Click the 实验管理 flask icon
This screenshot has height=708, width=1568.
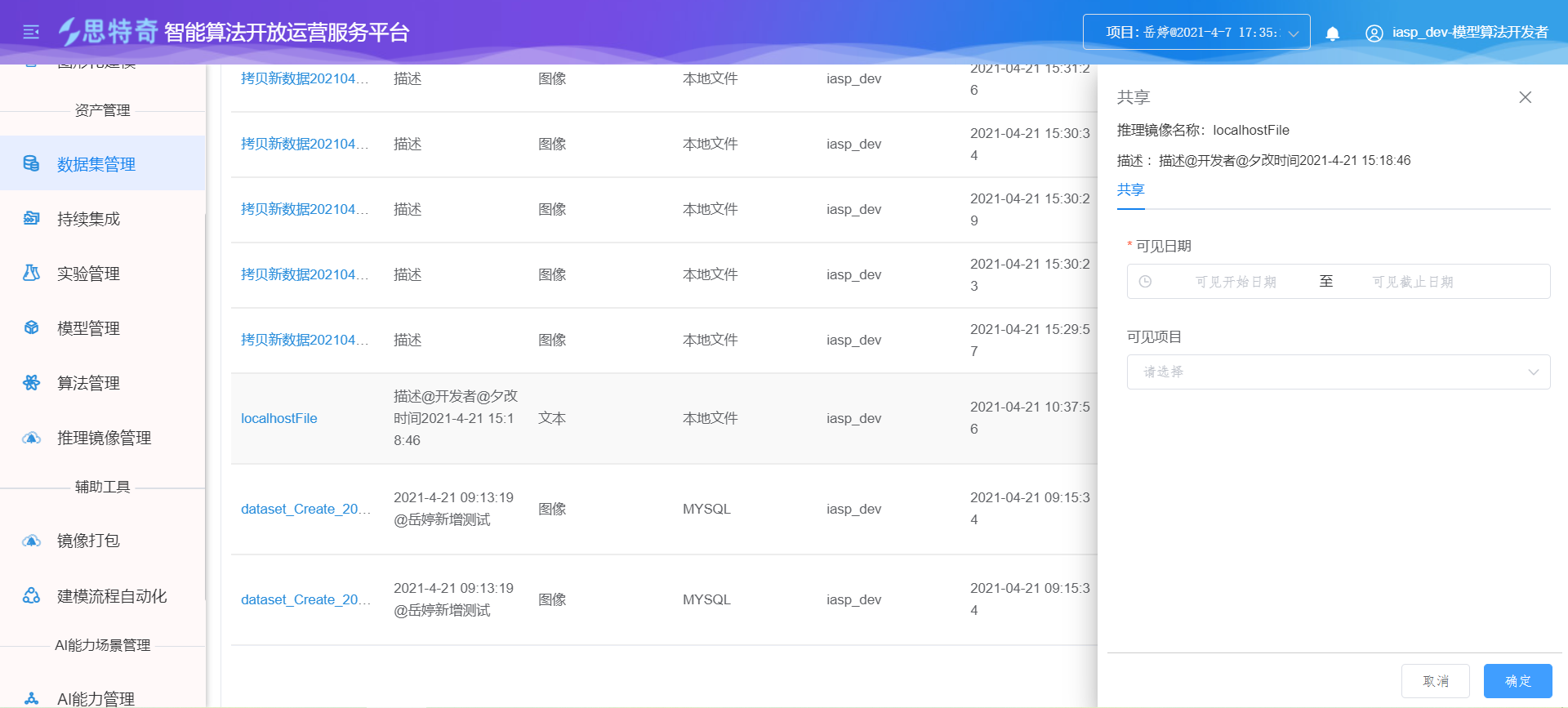click(x=31, y=273)
